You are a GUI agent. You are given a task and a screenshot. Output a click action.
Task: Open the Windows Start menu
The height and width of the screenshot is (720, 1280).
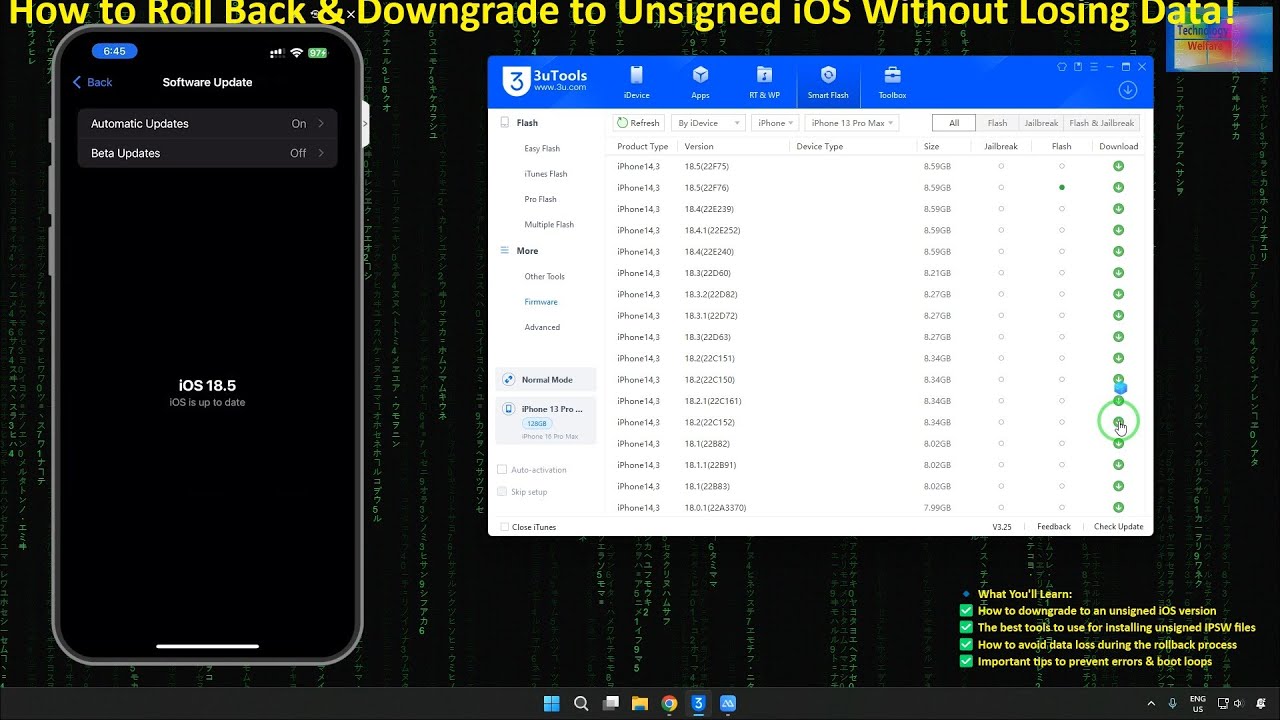552,703
